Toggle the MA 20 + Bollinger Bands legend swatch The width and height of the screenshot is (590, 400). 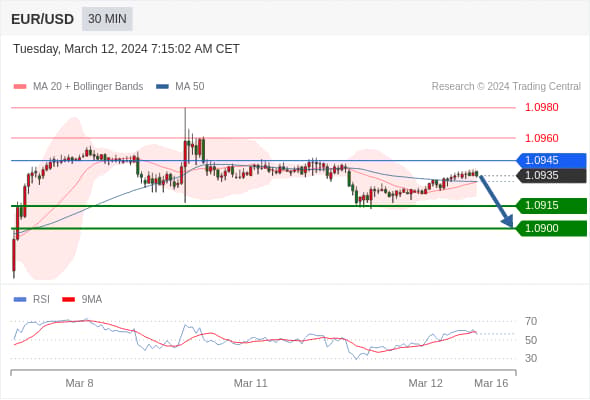tap(20, 87)
